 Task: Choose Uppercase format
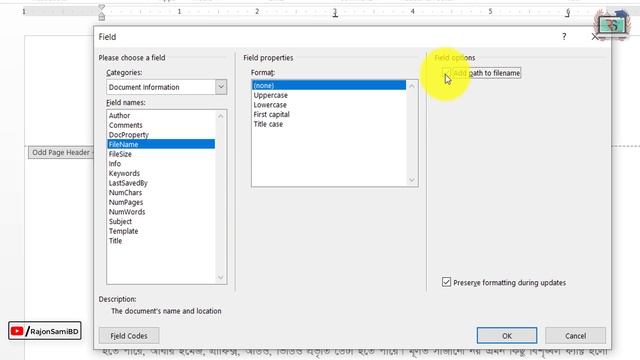tap(329, 95)
